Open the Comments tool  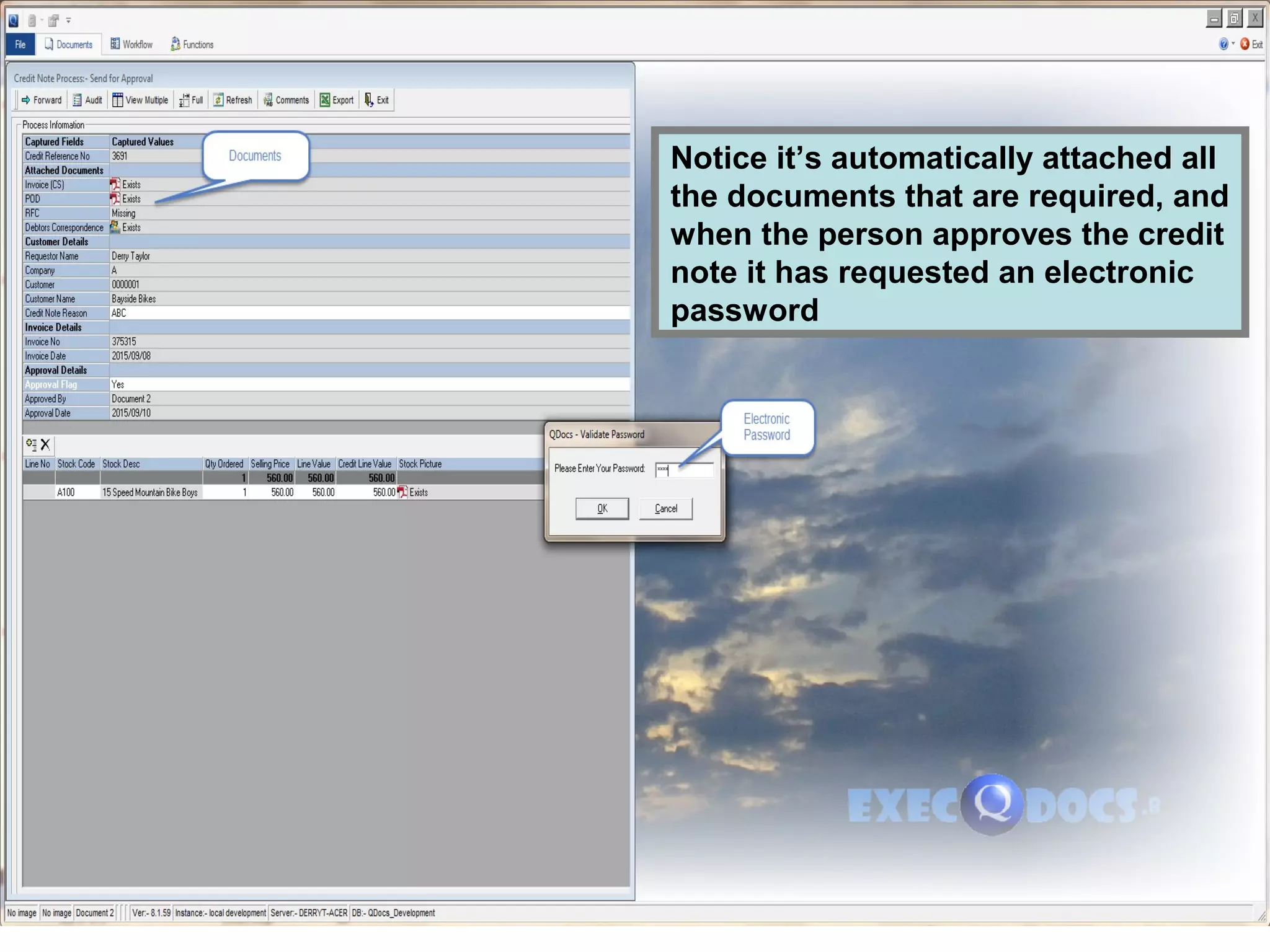coord(286,100)
